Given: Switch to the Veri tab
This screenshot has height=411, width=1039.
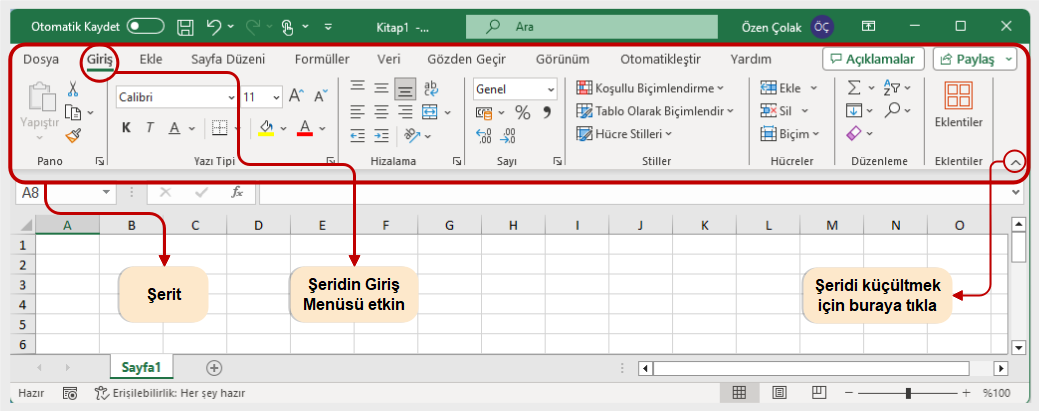Looking at the screenshot, I should click(x=389, y=59).
